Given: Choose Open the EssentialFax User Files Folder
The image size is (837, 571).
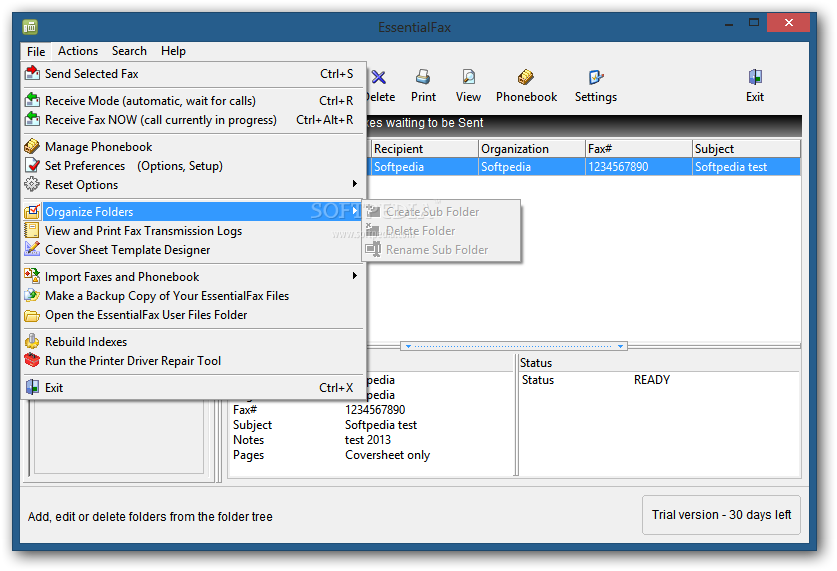Looking at the screenshot, I should 194,315.
